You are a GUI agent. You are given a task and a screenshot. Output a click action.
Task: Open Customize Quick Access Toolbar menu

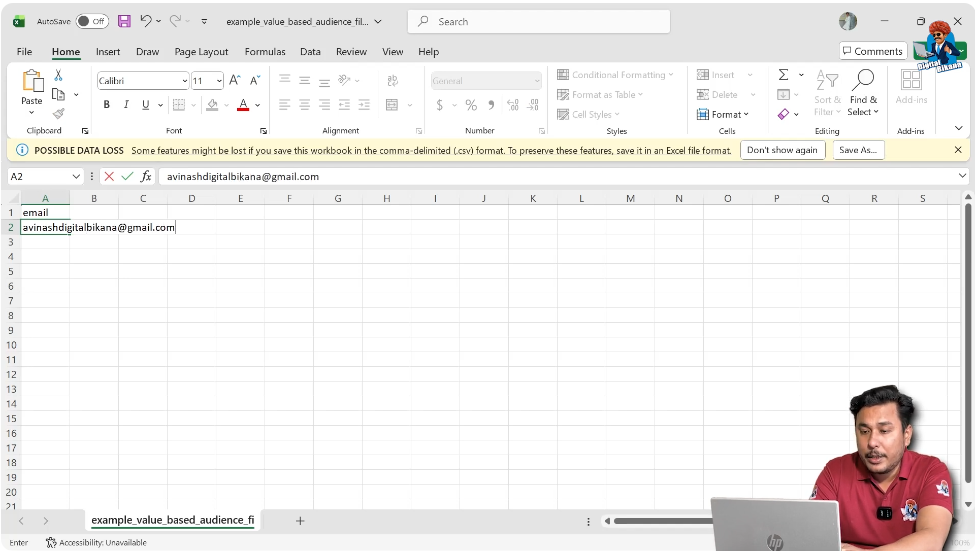pyautogui.click(x=204, y=21)
